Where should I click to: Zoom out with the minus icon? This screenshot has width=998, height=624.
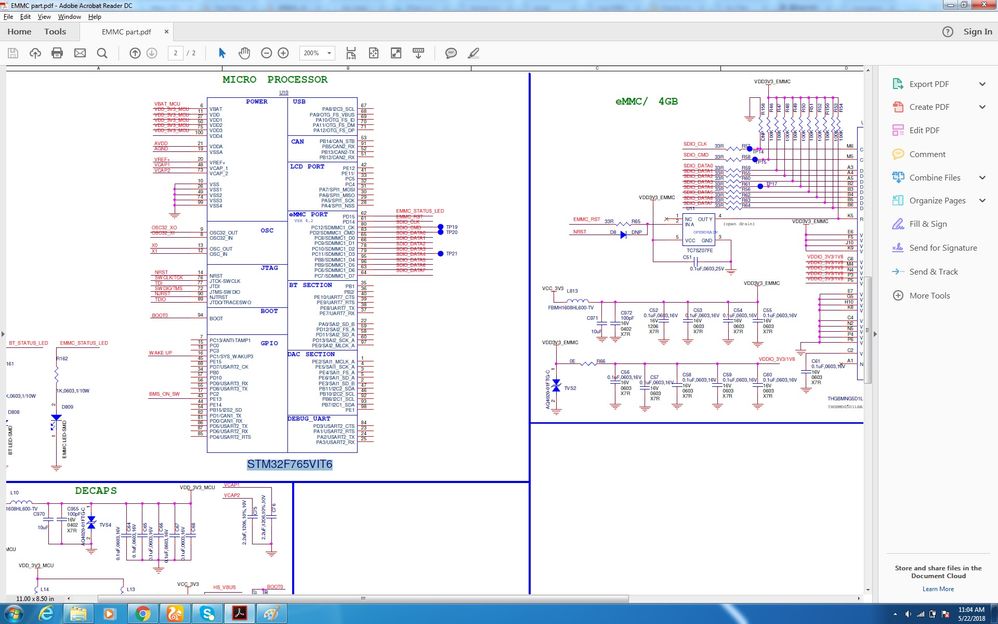(267, 53)
